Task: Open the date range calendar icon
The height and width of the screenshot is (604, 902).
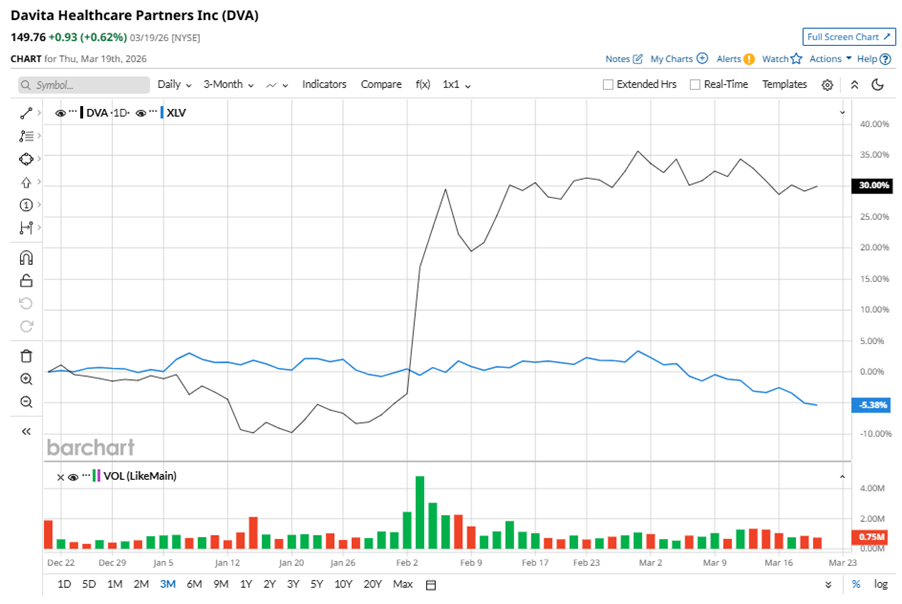Action: point(430,584)
